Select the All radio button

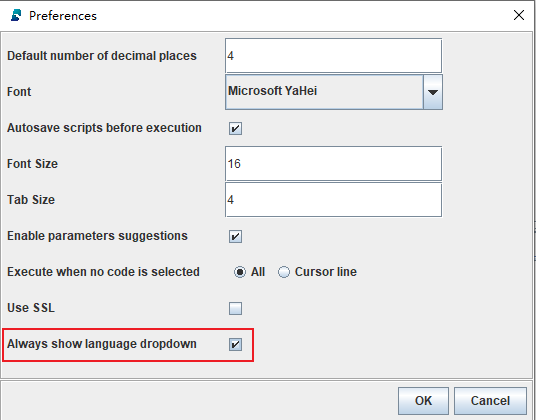240,272
